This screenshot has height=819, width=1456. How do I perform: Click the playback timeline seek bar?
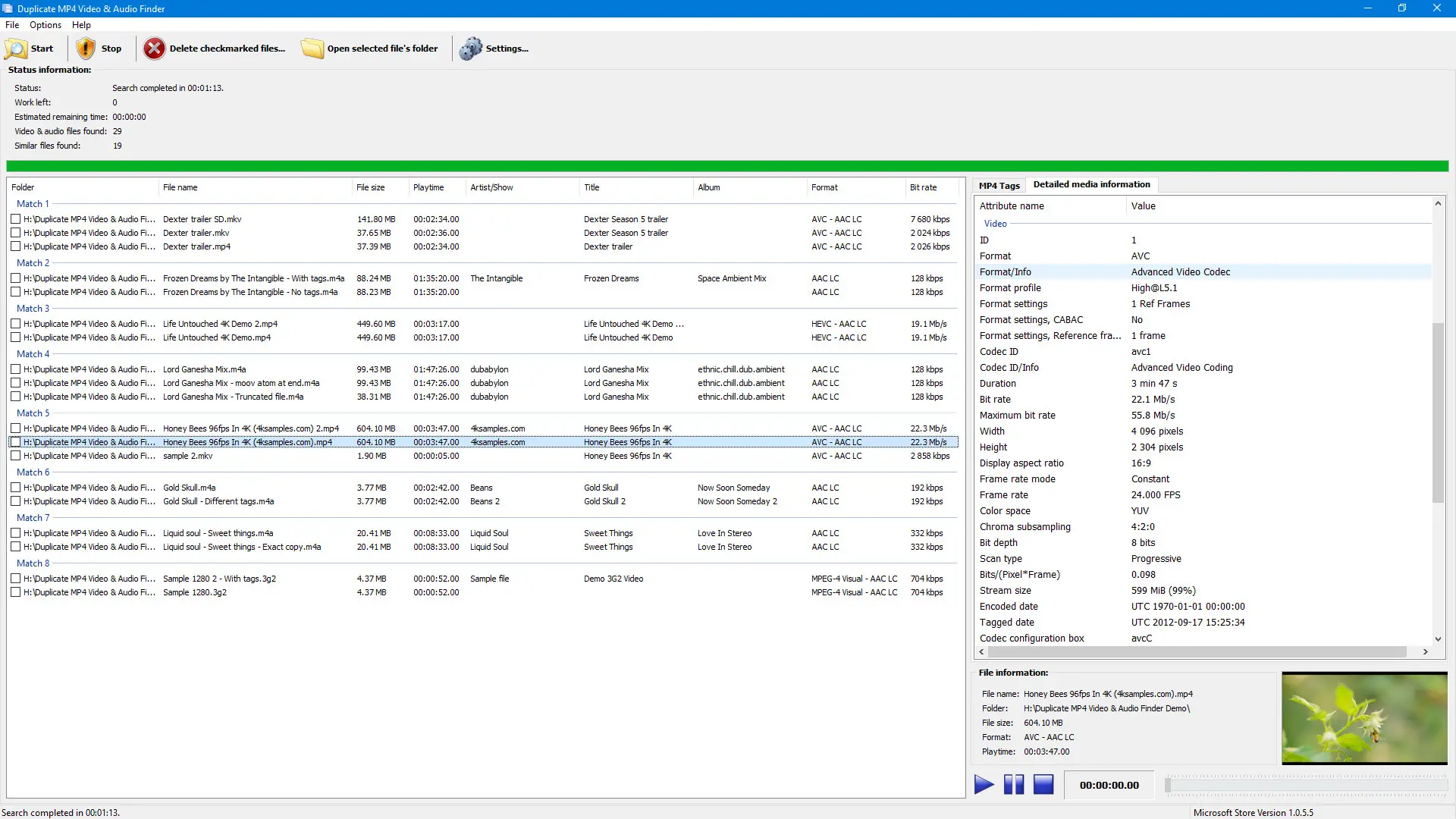point(1306,785)
